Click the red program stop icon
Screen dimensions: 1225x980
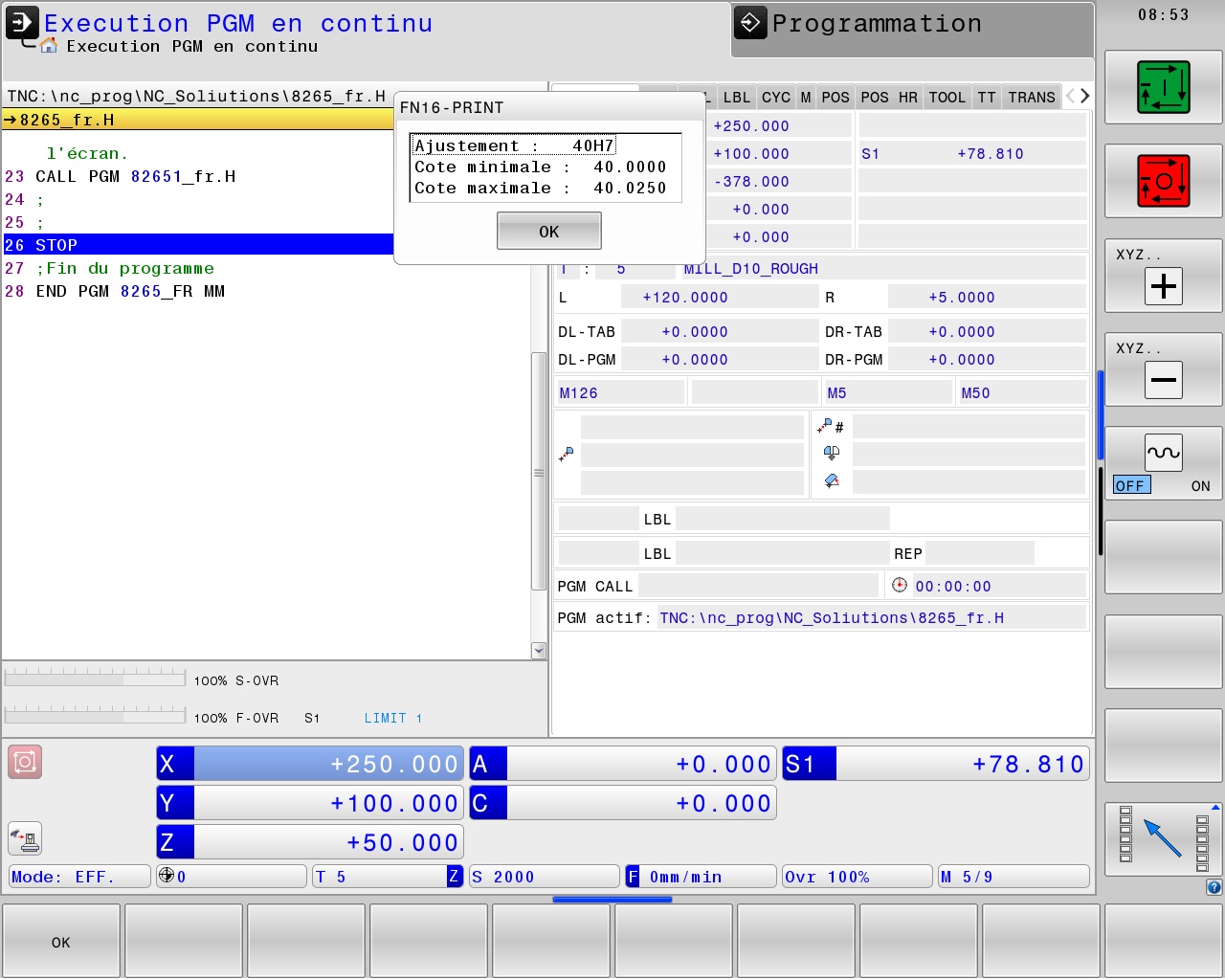pos(1163,181)
